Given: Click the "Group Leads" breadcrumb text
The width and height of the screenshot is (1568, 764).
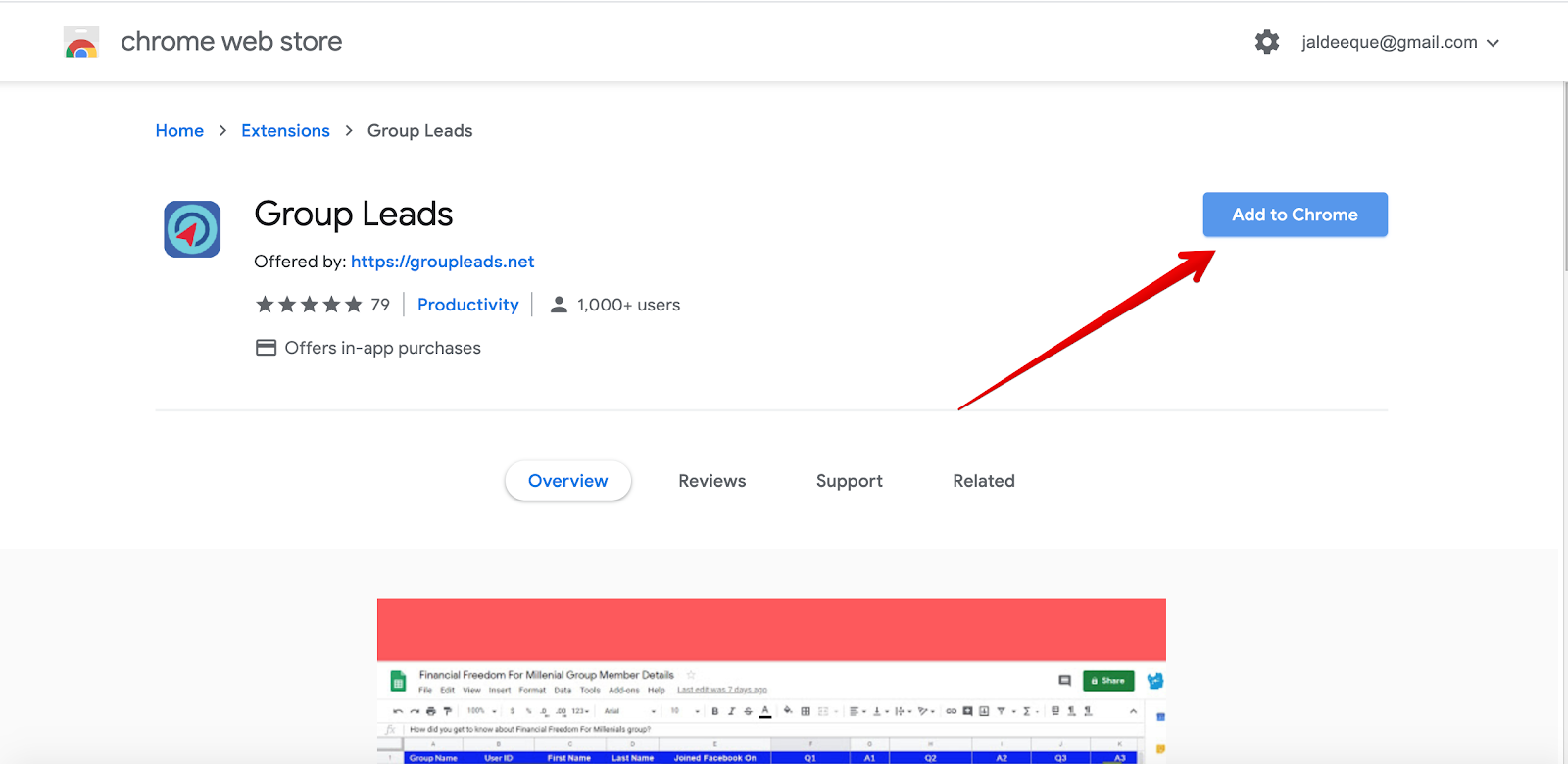Looking at the screenshot, I should pos(419,131).
